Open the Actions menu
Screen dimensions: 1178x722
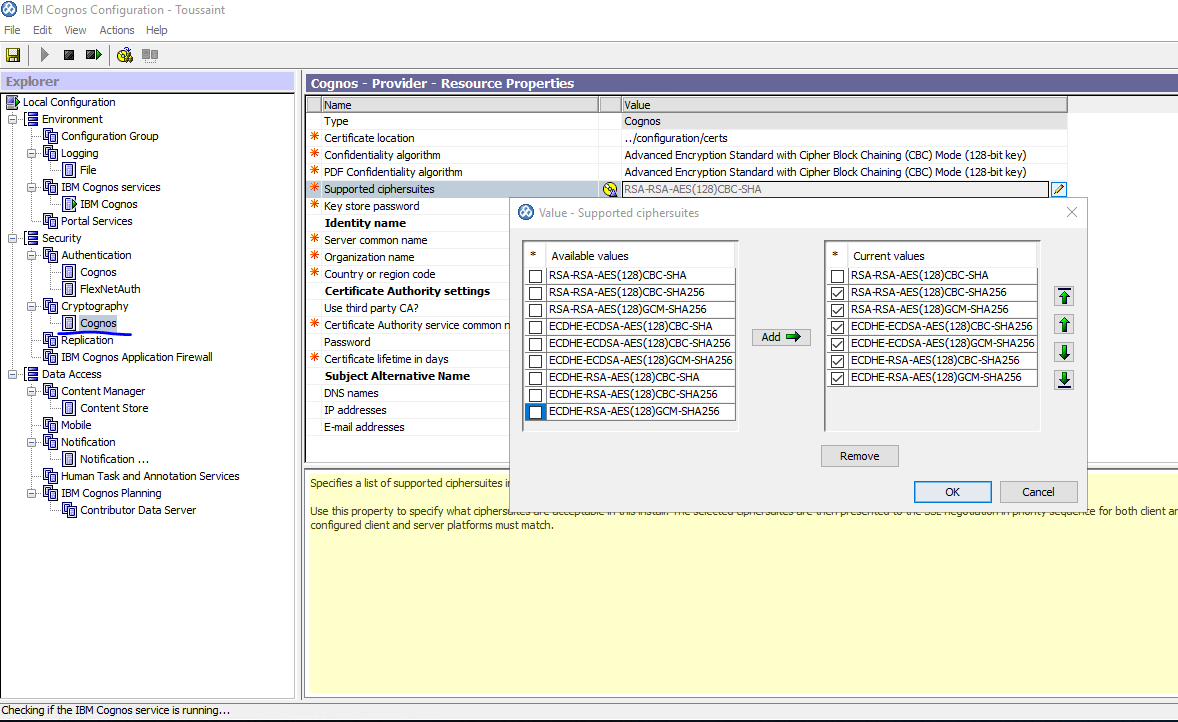[x=117, y=30]
